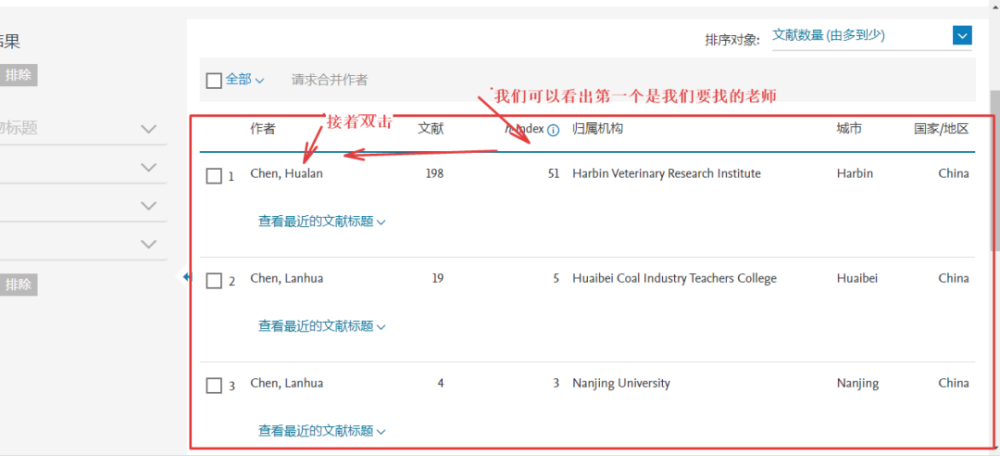Open Chen, Lanhua of Nanjing University
Screen dimensions: 1000x456
click(x=286, y=383)
